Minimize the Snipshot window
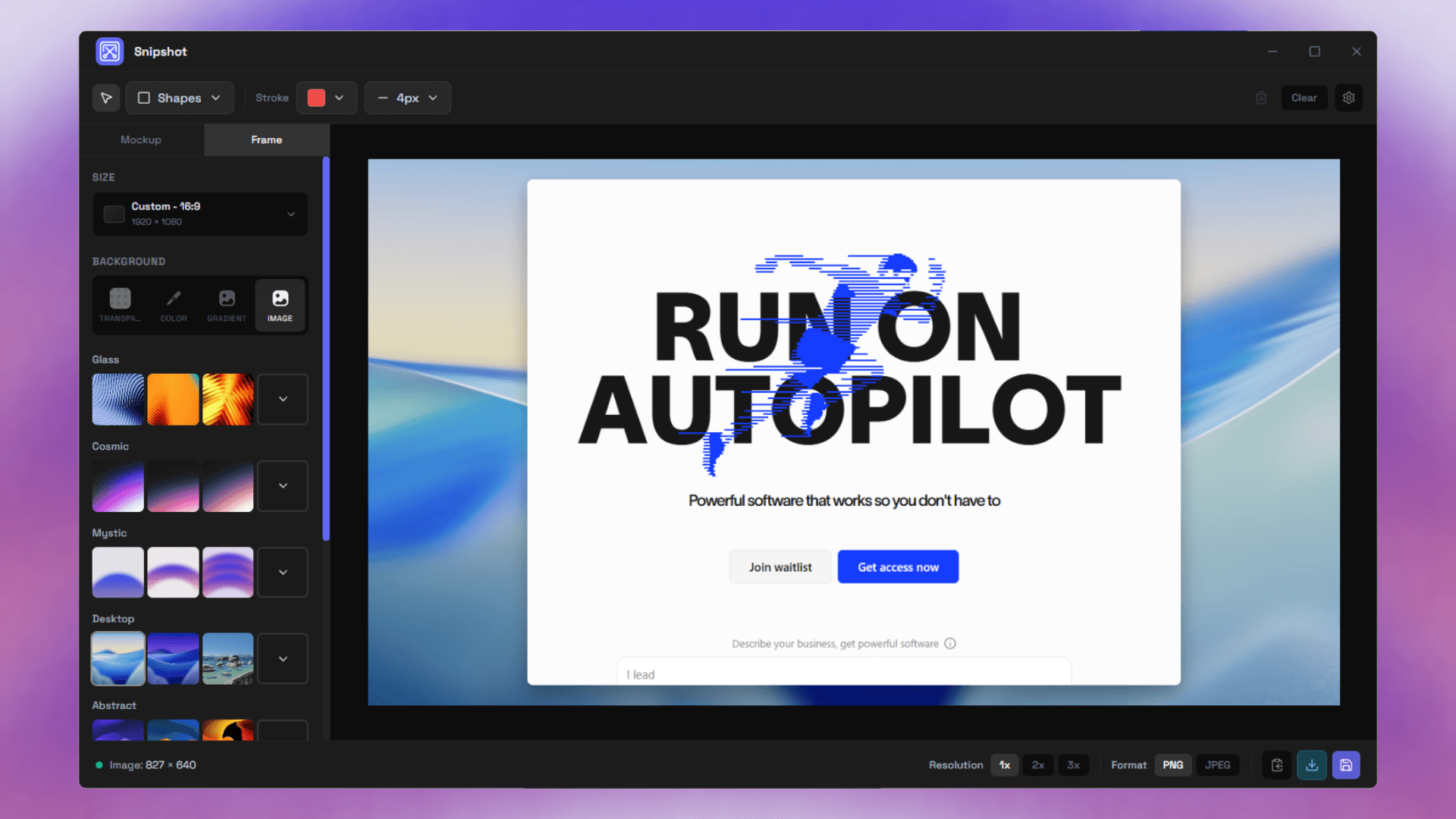 (x=1272, y=52)
